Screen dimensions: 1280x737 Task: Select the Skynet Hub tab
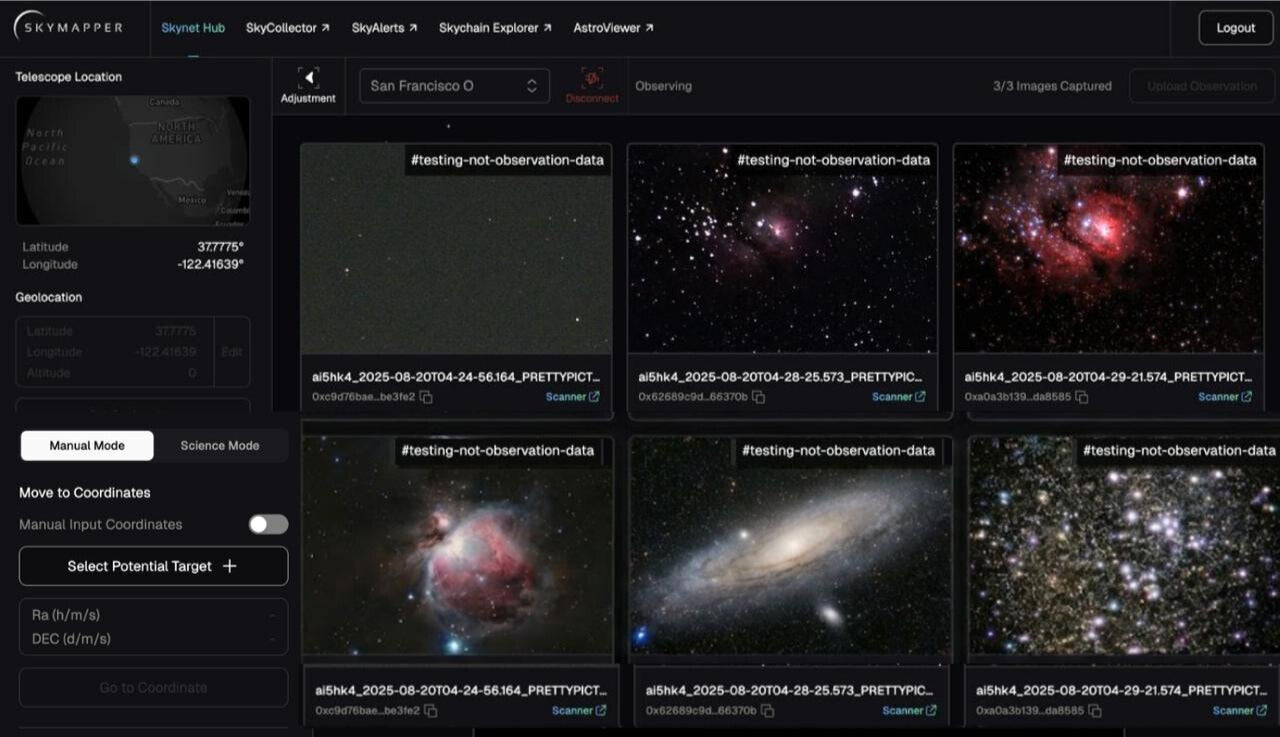coord(193,28)
